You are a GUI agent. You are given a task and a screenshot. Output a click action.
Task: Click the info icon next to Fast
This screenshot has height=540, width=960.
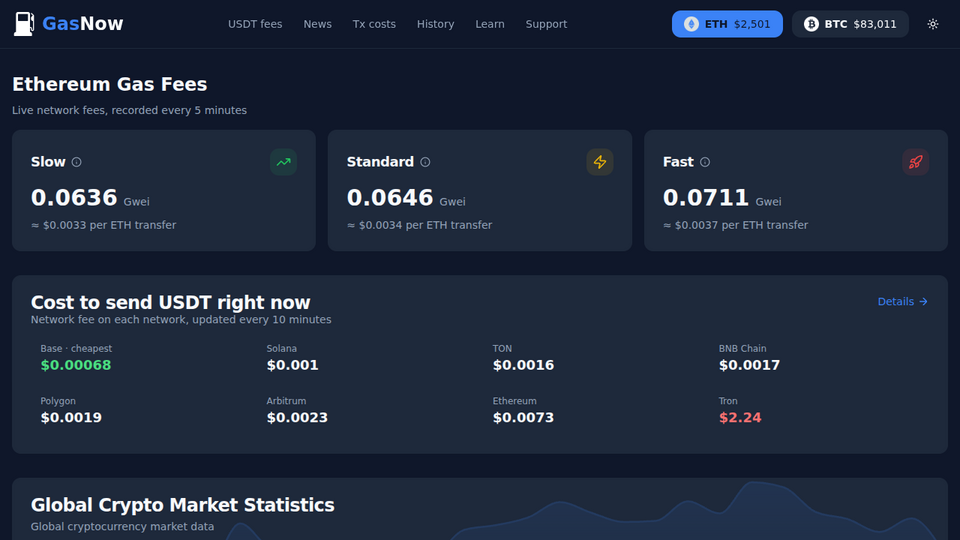point(705,162)
